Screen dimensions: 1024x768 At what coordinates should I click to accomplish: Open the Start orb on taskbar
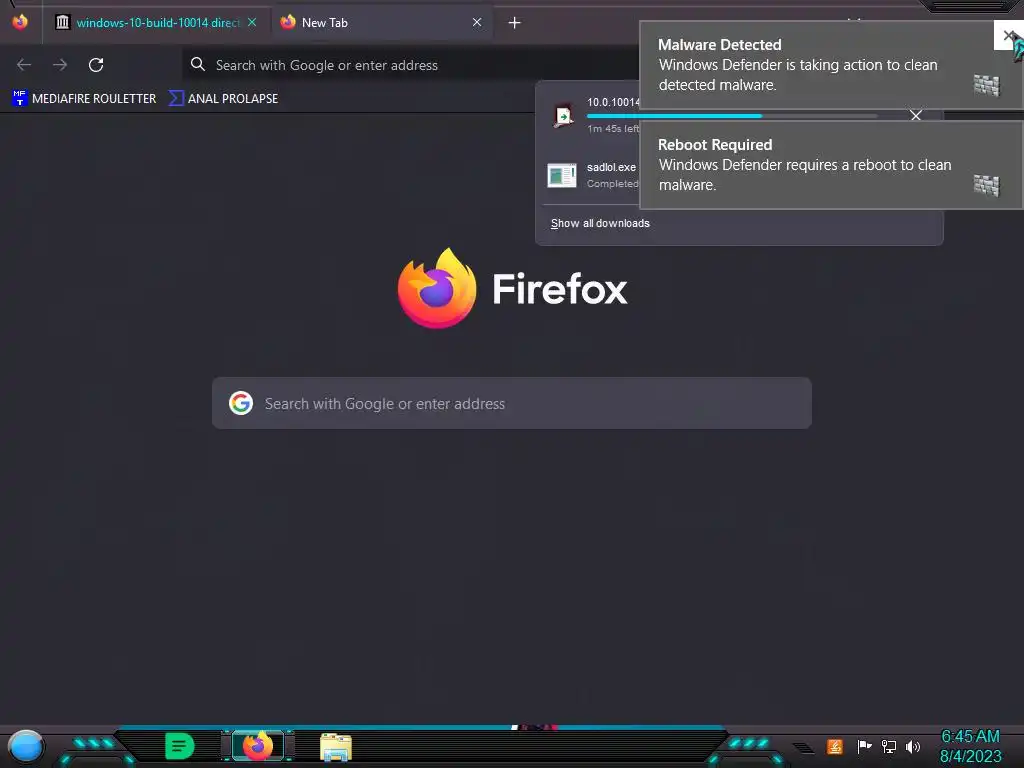pos(25,747)
